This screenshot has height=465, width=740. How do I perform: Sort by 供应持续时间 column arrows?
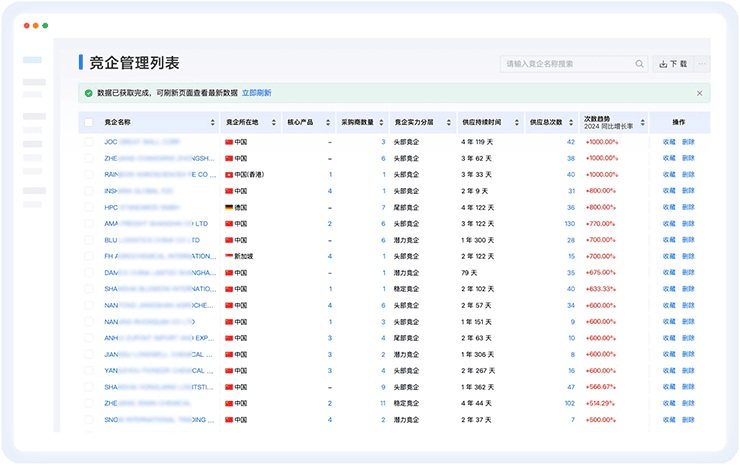pos(516,123)
